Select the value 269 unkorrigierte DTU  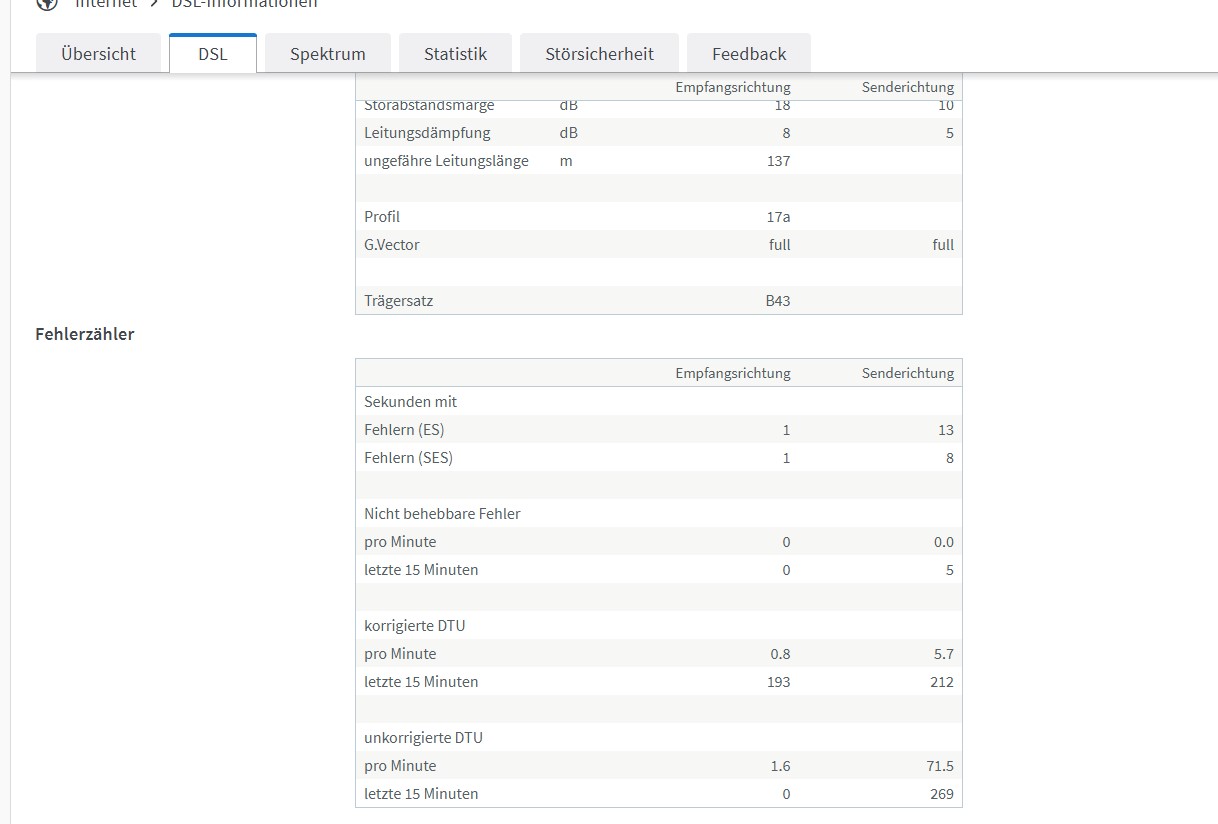941,794
